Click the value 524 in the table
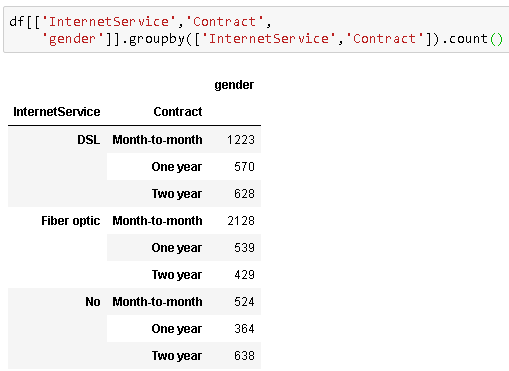 244,302
